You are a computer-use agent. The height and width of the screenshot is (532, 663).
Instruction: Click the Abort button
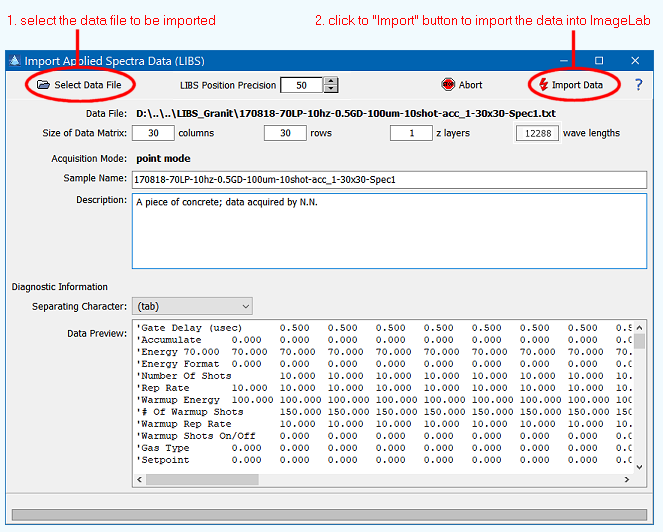click(462, 85)
